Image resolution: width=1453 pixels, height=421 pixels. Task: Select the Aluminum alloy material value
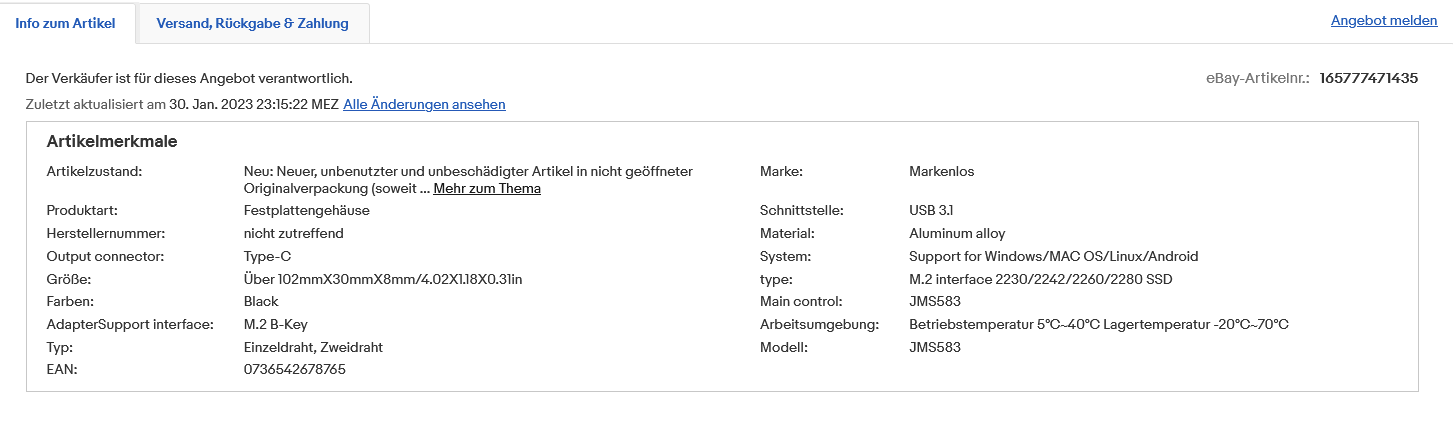[x=957, y=233]
